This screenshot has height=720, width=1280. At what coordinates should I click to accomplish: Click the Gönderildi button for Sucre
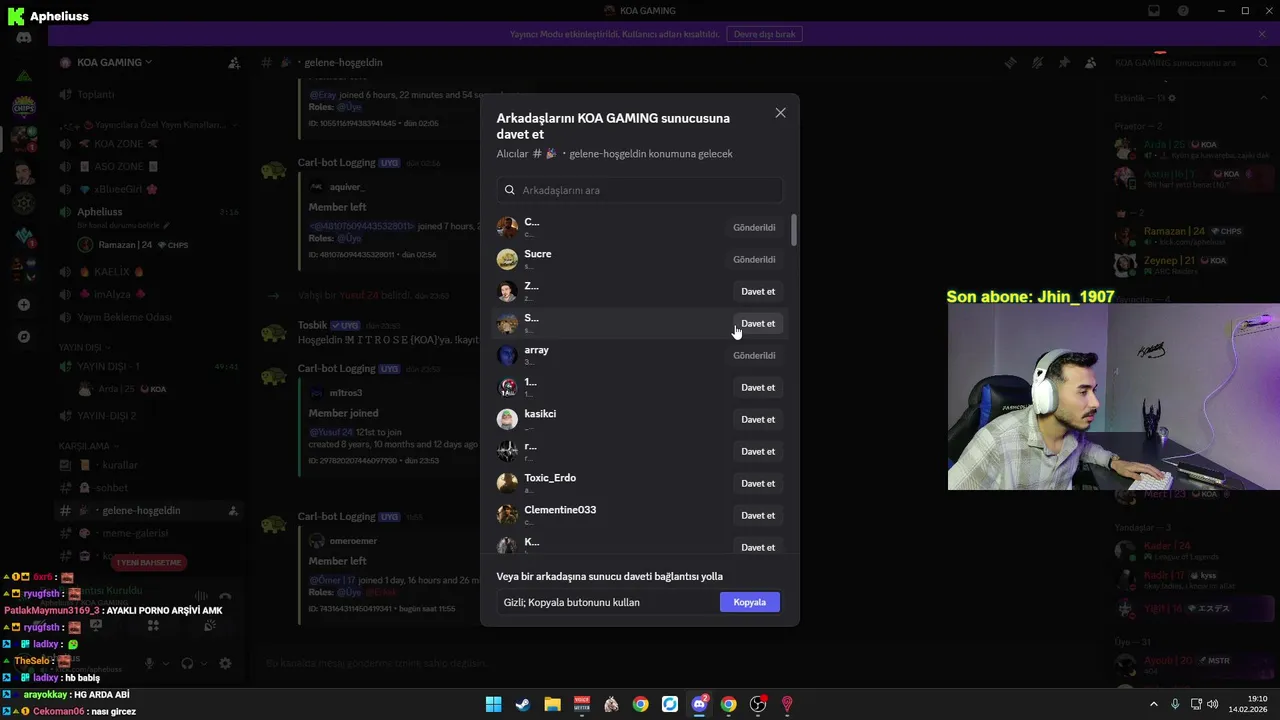754,260
